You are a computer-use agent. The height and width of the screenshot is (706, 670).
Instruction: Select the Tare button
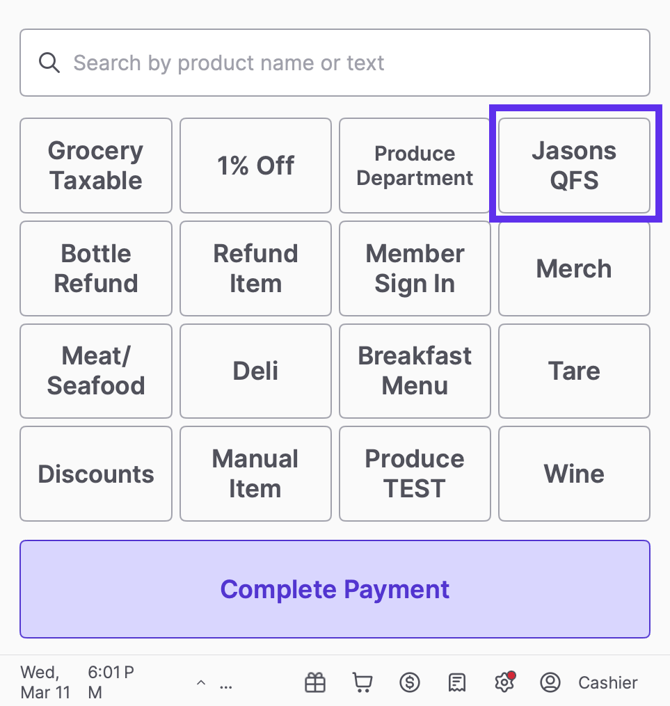click(x=574, y=371)
